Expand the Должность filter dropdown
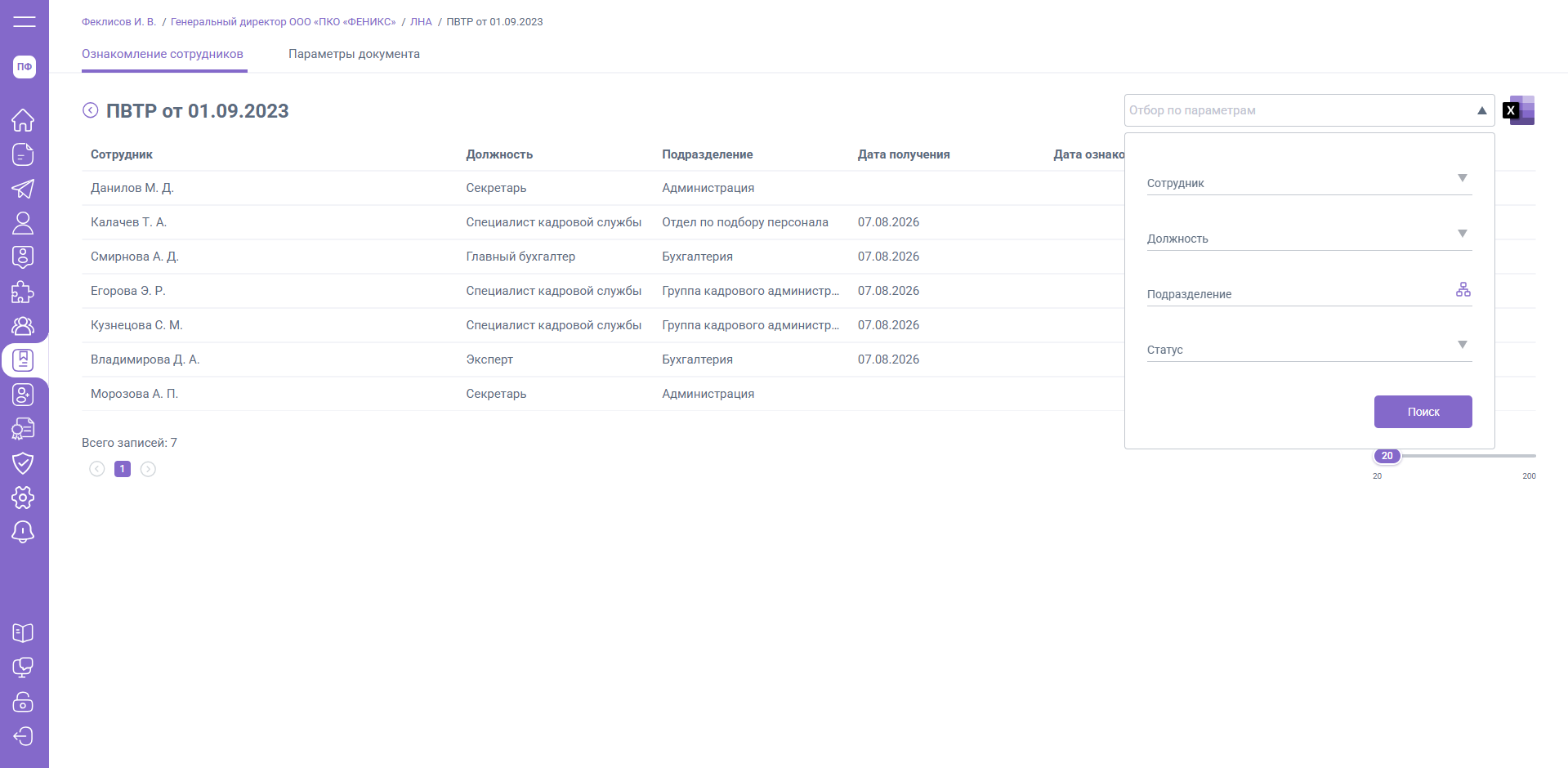Screen dimensions: 1568x768 (x=1462, y=234)
